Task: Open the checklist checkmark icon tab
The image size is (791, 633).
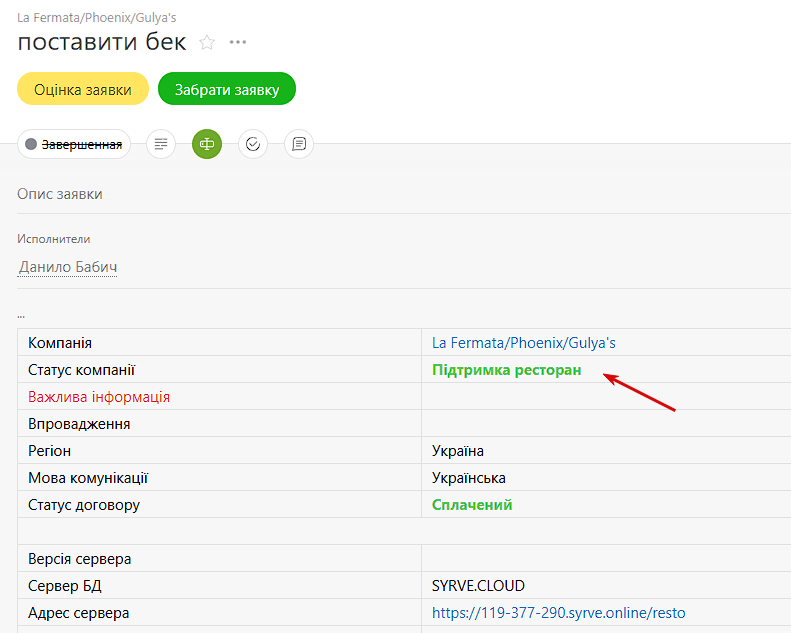Action: point(253,144)
